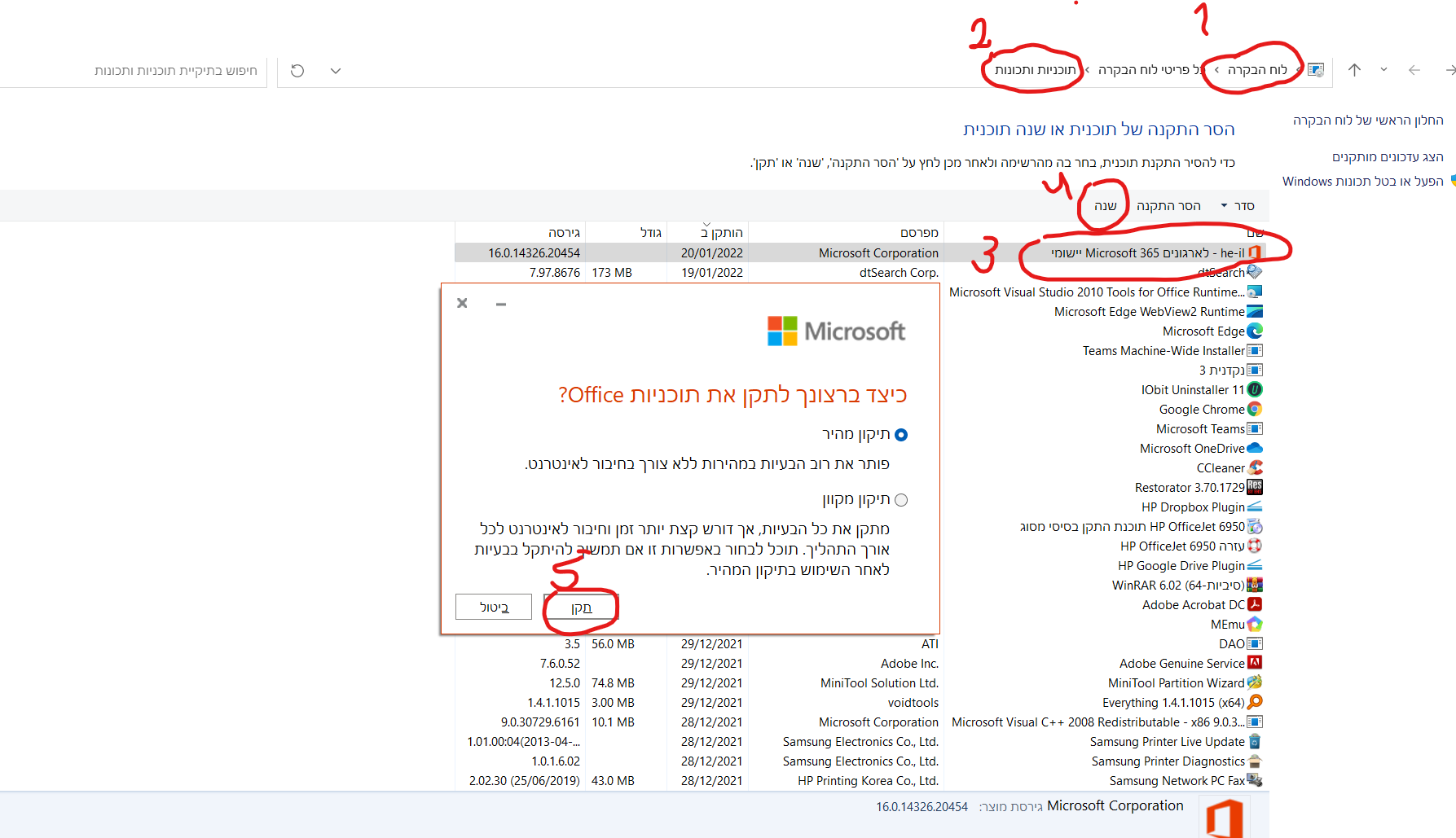Image resolution: width=1456 pixels, height=838 pixels.
Task: Click the 173 MB size cell
Action: point(612,273)
